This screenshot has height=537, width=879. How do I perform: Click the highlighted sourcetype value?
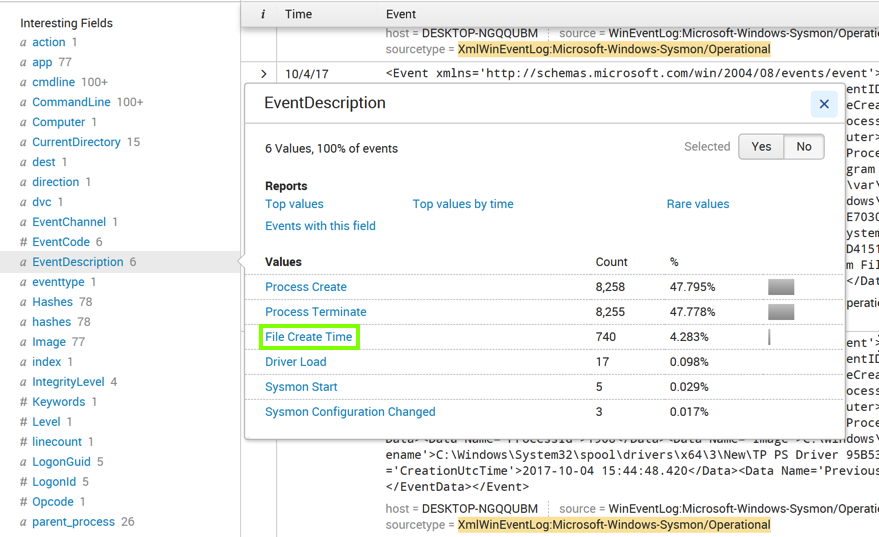[x=614, y=49]
